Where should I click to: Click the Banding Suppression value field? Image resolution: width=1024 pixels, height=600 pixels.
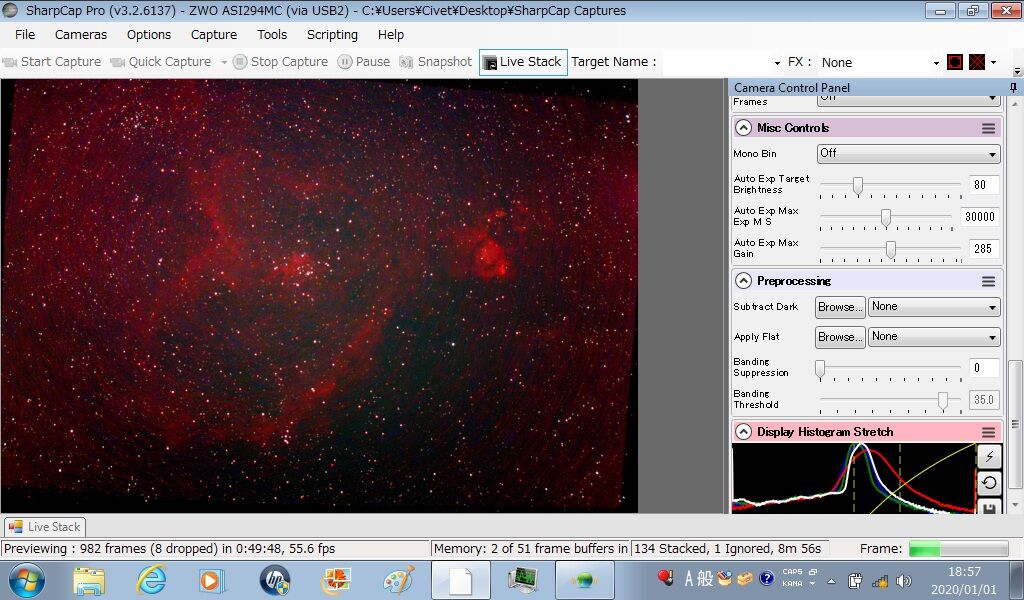[984, 368]
